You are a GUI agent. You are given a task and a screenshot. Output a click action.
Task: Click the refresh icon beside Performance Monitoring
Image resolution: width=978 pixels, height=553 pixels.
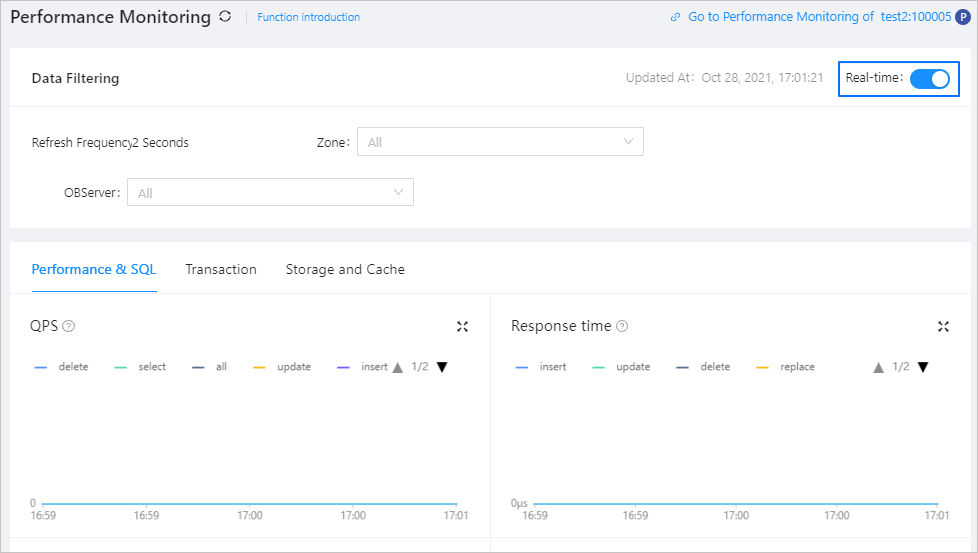[x=225, y=17]
